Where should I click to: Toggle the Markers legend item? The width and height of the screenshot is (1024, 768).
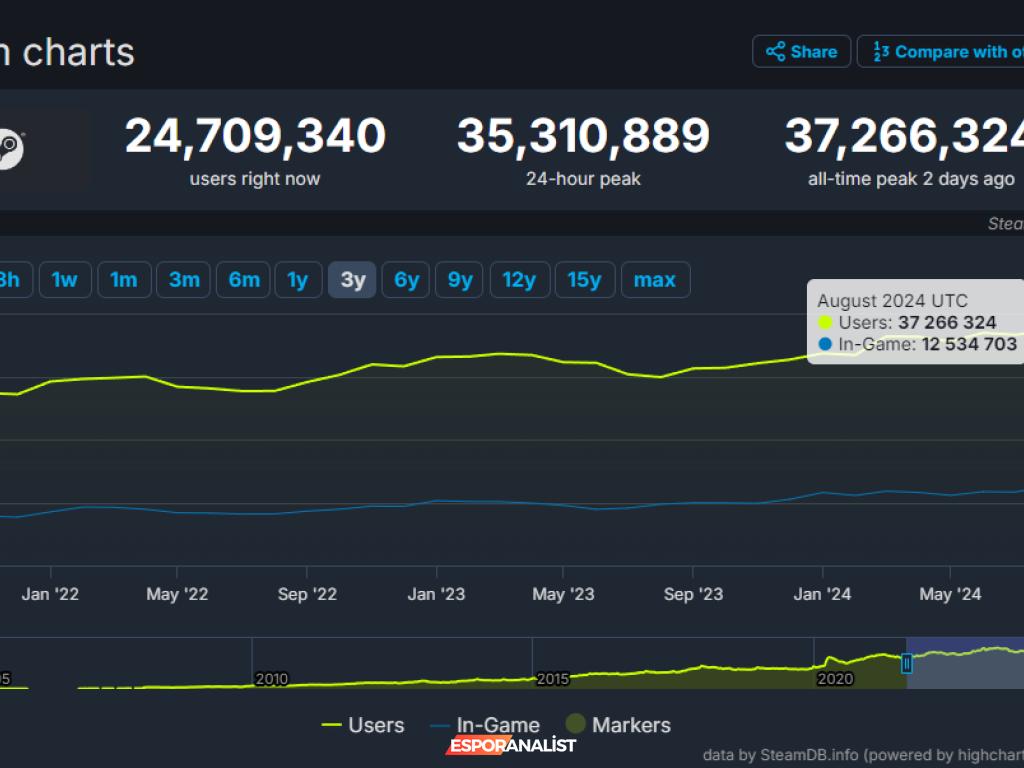[618, 725]
